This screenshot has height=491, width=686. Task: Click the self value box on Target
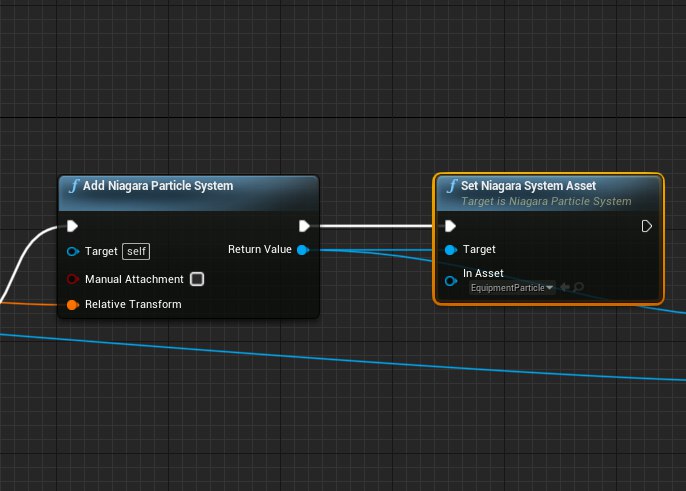tap(136, 251)
